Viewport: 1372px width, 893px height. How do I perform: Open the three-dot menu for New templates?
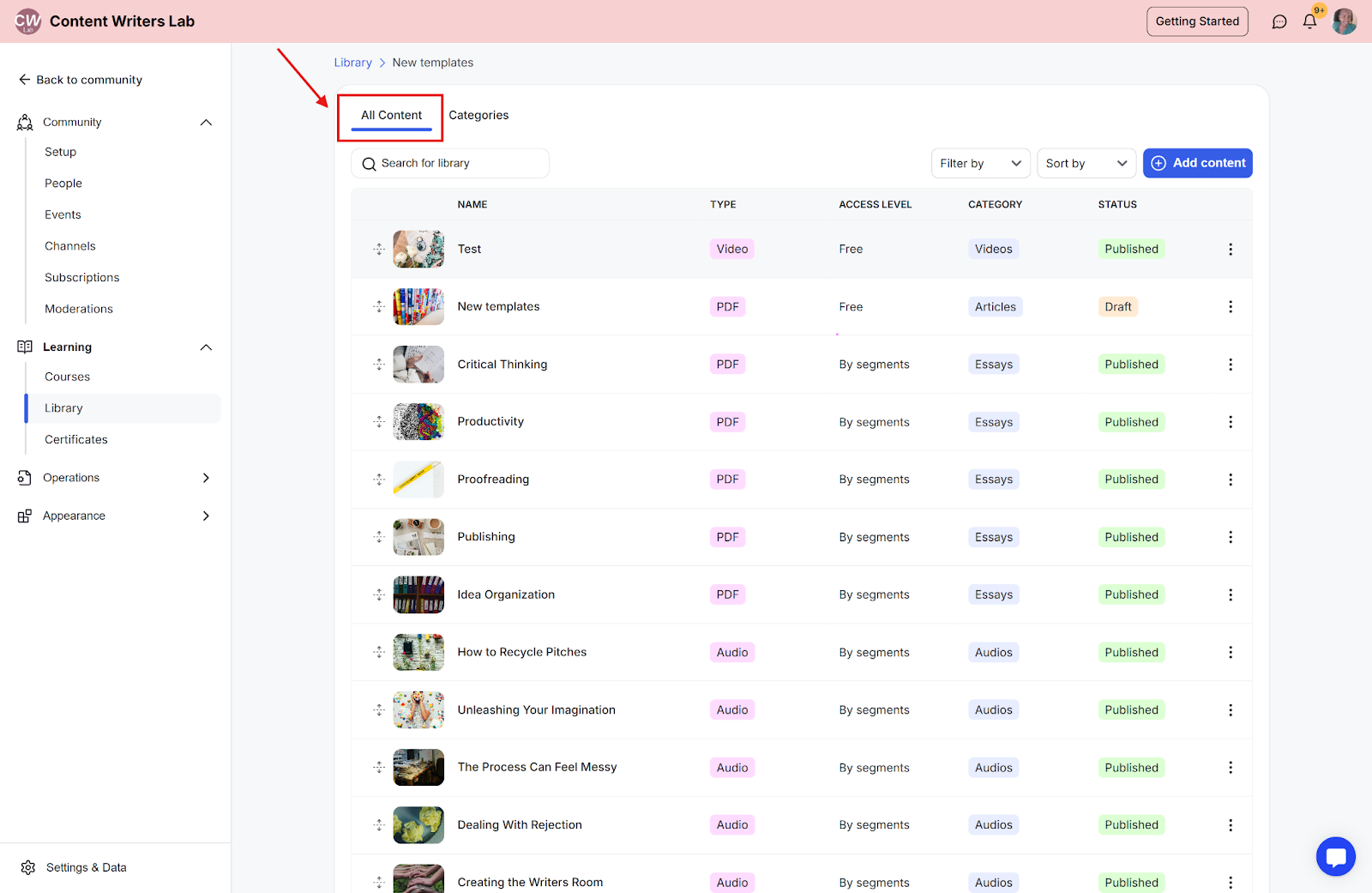[1231, 307]
